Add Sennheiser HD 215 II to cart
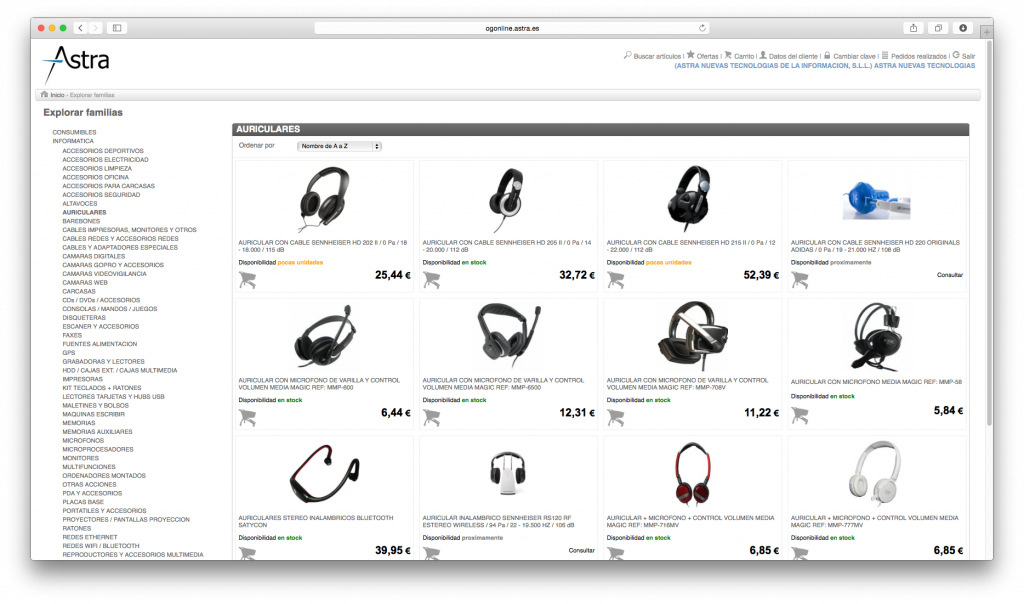This screenshot has height=604, width=1024. point(615,279)
